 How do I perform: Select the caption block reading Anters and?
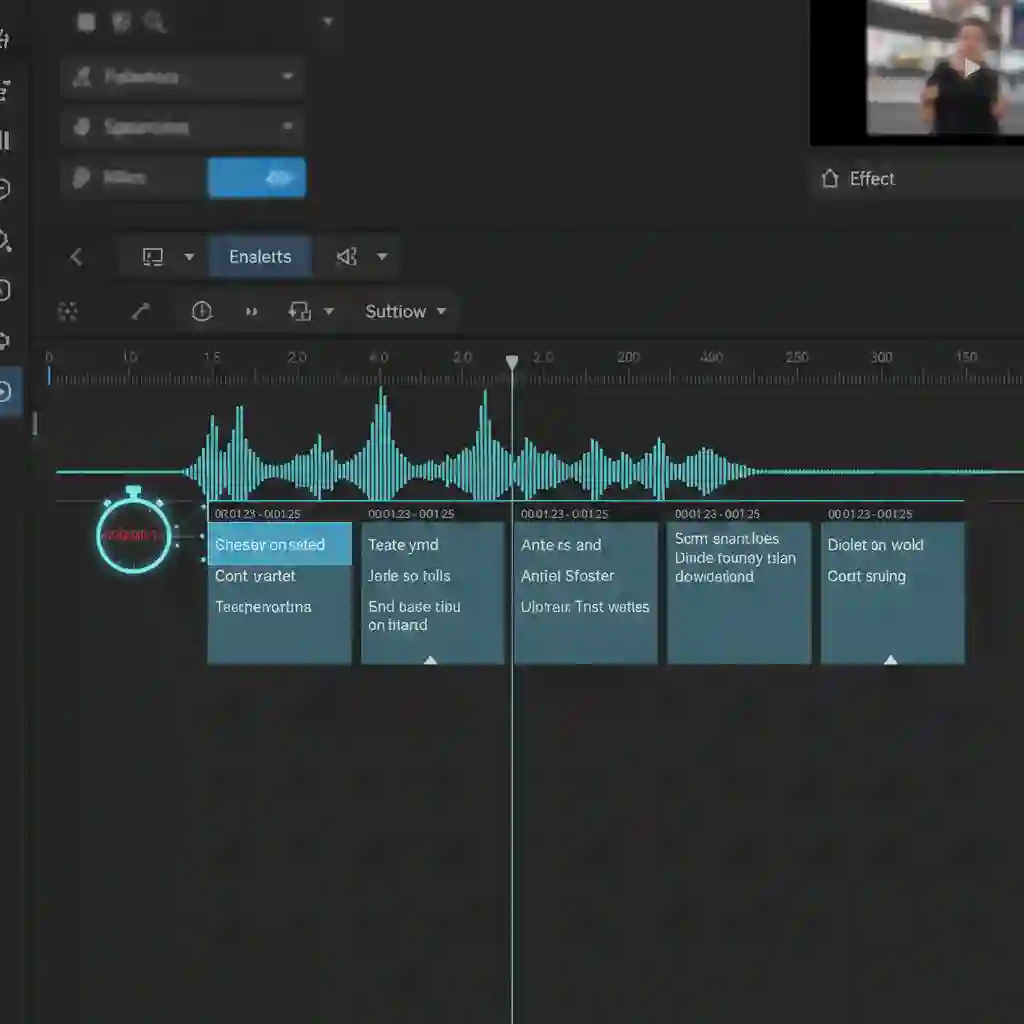[585, 590]
